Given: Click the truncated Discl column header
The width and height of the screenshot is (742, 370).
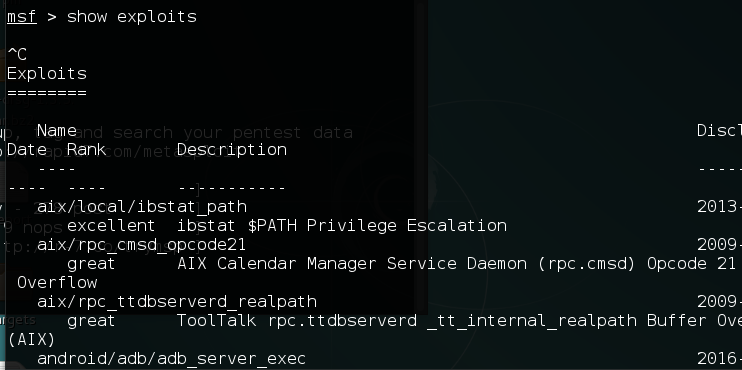Looking at the screenshot, I should pyautogui.click(x=719, y=131).
